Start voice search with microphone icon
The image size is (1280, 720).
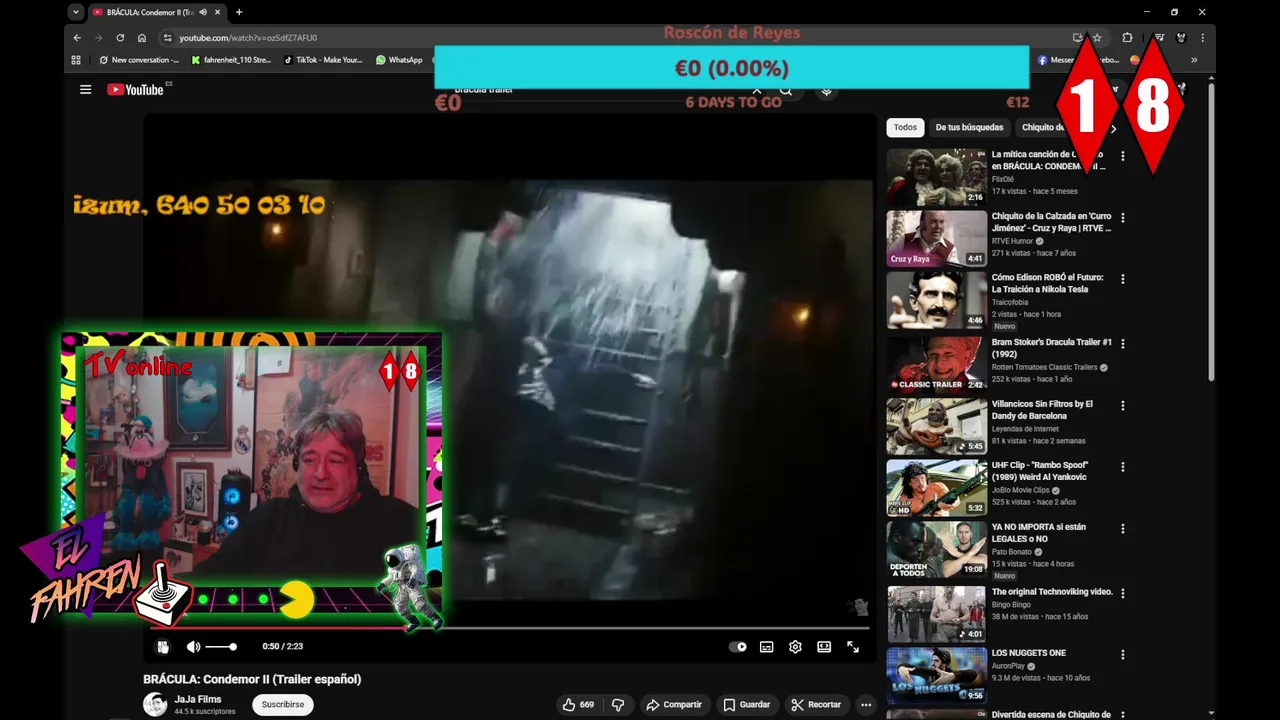826,90
